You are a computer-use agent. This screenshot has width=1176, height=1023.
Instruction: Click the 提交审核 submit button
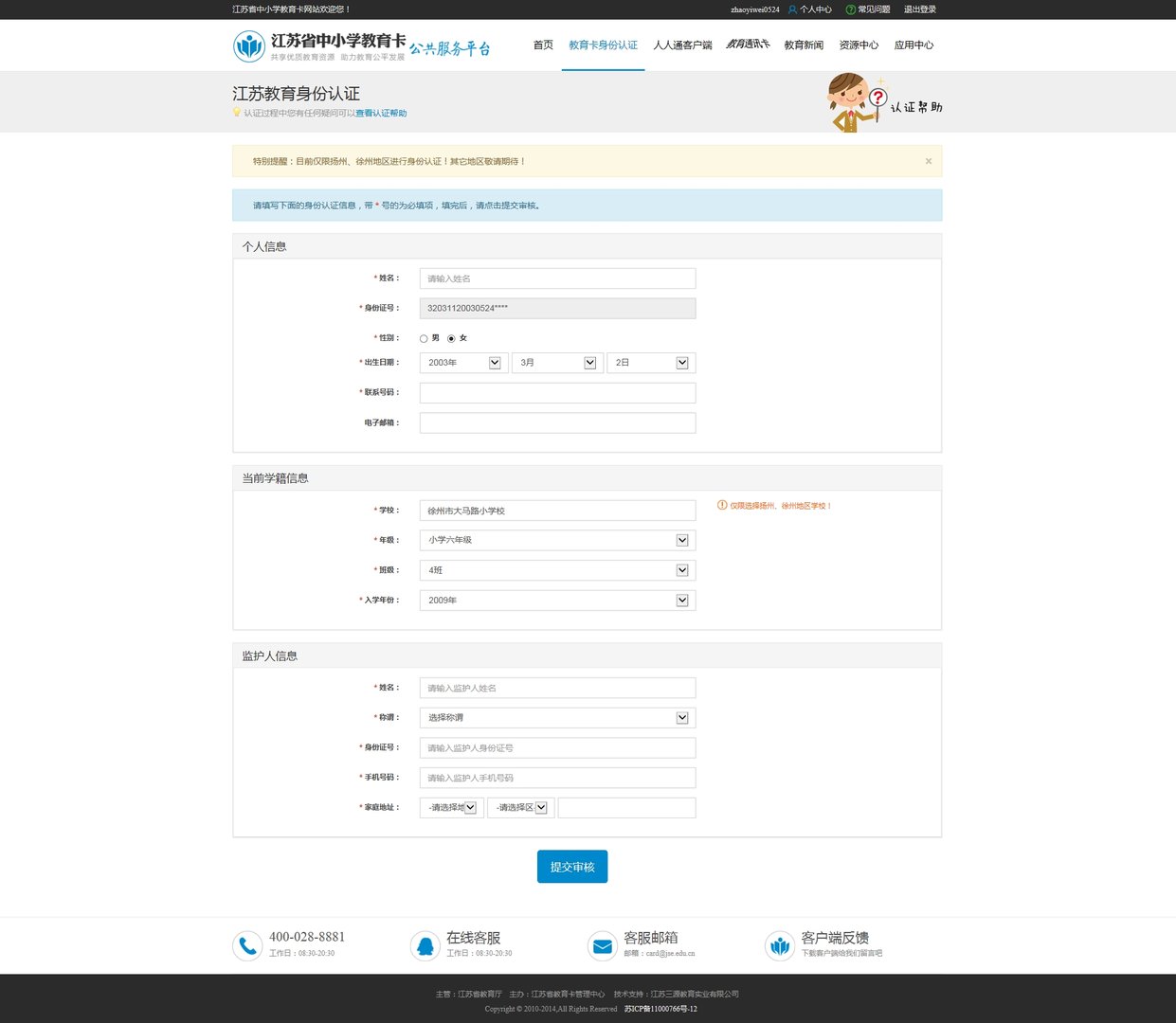(572, 867)
